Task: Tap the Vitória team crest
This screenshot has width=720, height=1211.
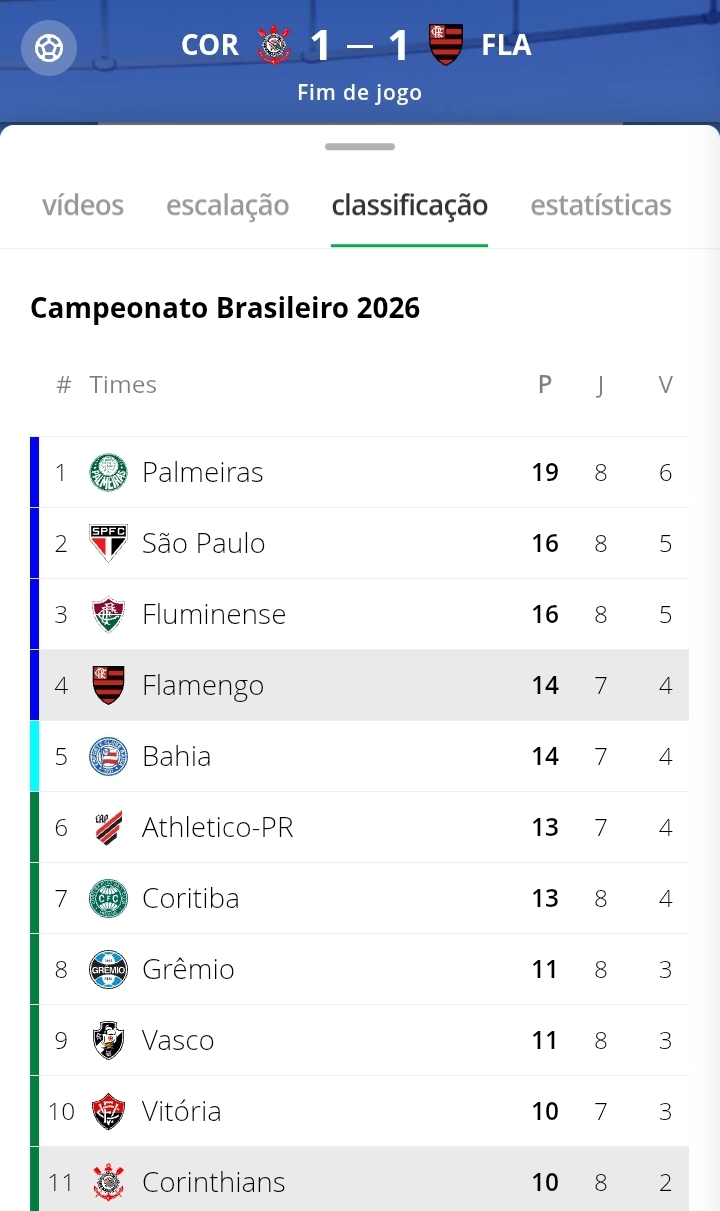Action: click(108, 1111)
